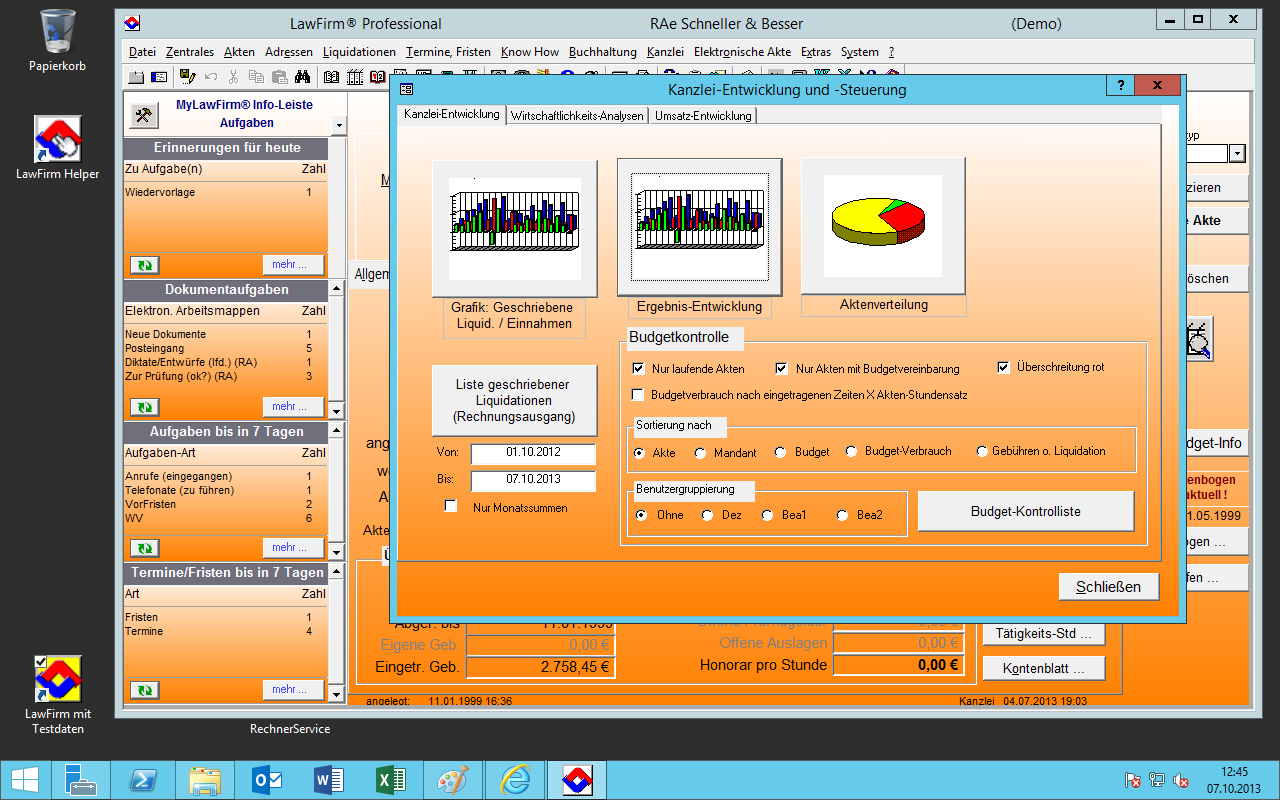Viewport: 1280px width, 800px height.
Task: Select Dez user grouping radio button
Action: click(x=707, y=515)
